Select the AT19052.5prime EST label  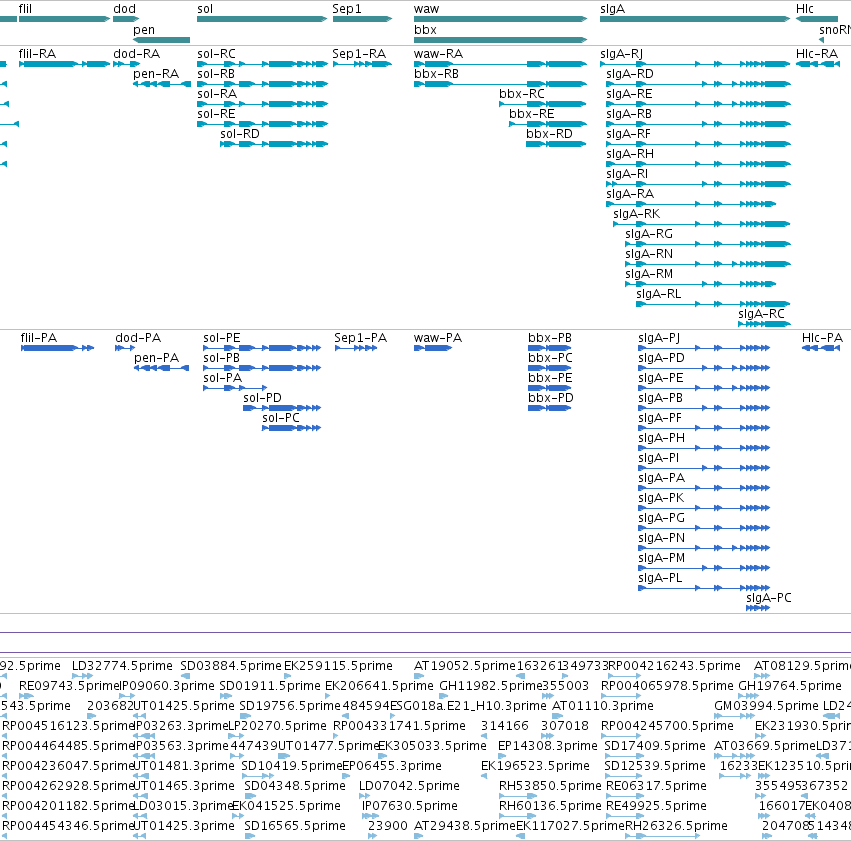pyautogui.click(x=465, y=666)
